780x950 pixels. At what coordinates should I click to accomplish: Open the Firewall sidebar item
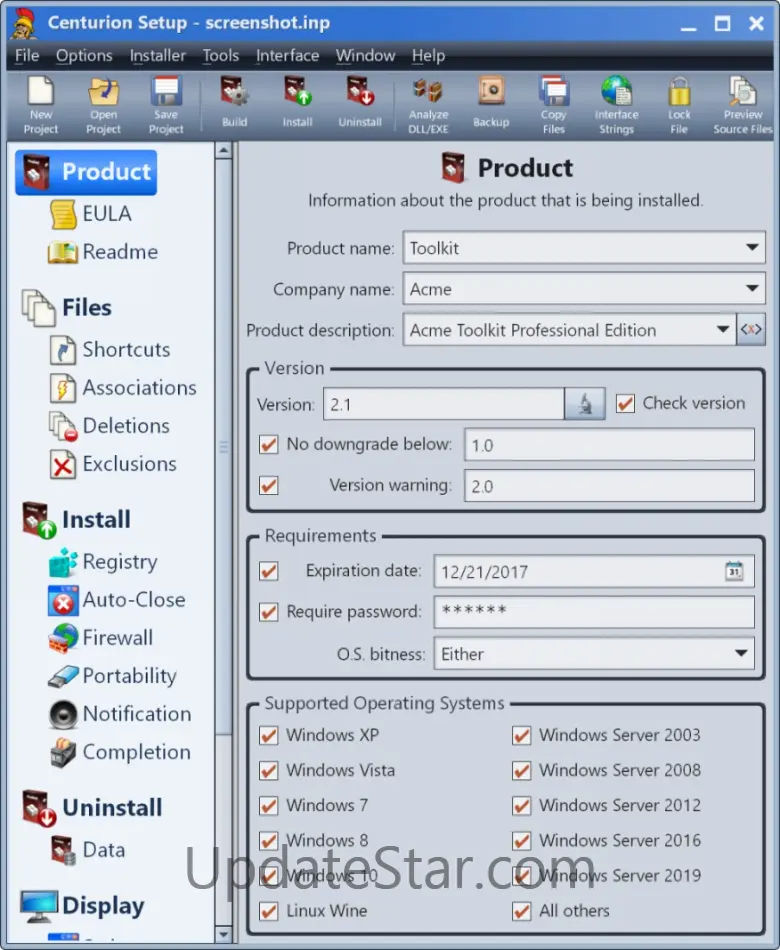tap(101, 638)
